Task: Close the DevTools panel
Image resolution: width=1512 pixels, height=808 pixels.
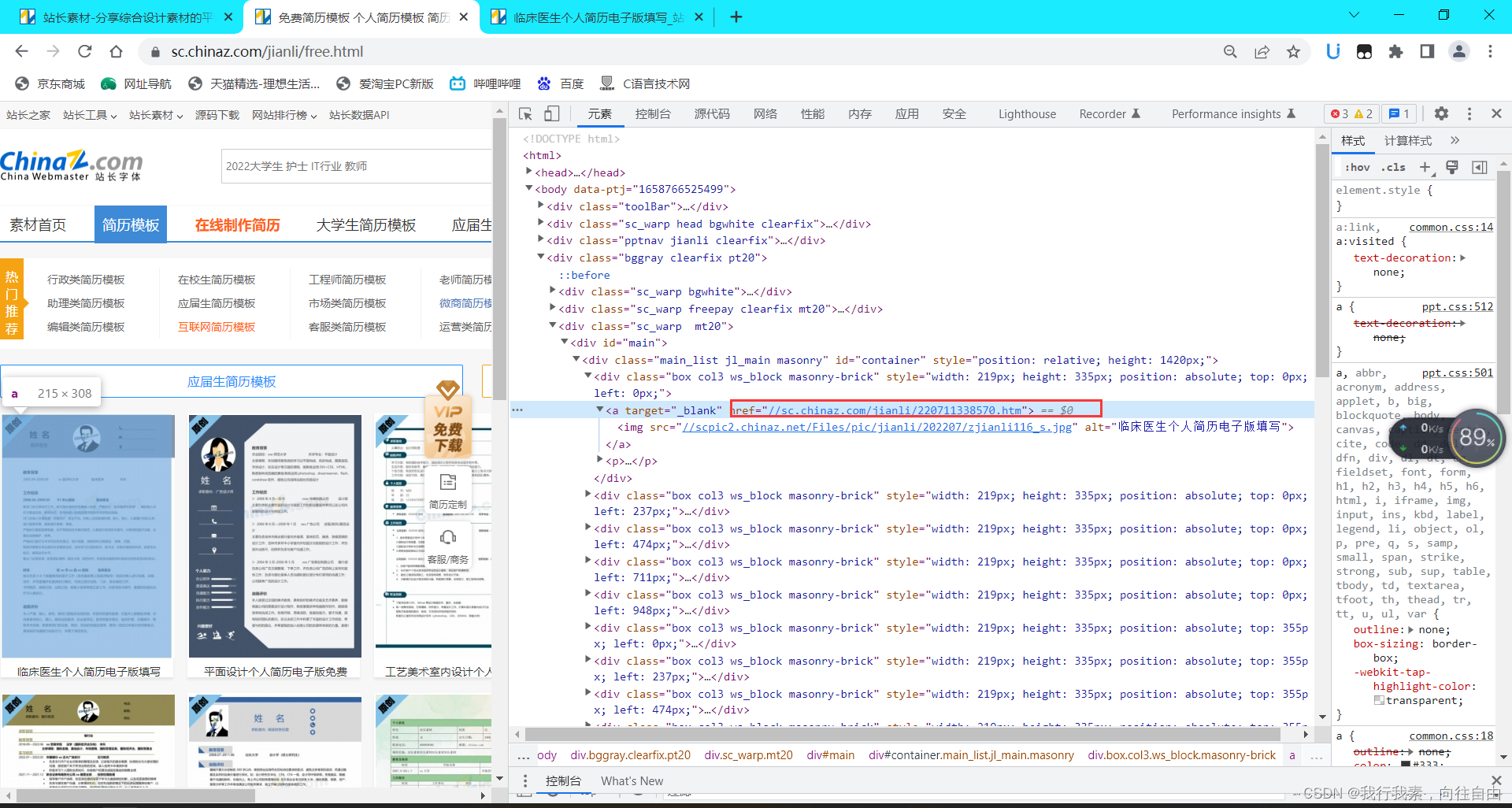Action: pyautogui.click(x=1496, y=113)
